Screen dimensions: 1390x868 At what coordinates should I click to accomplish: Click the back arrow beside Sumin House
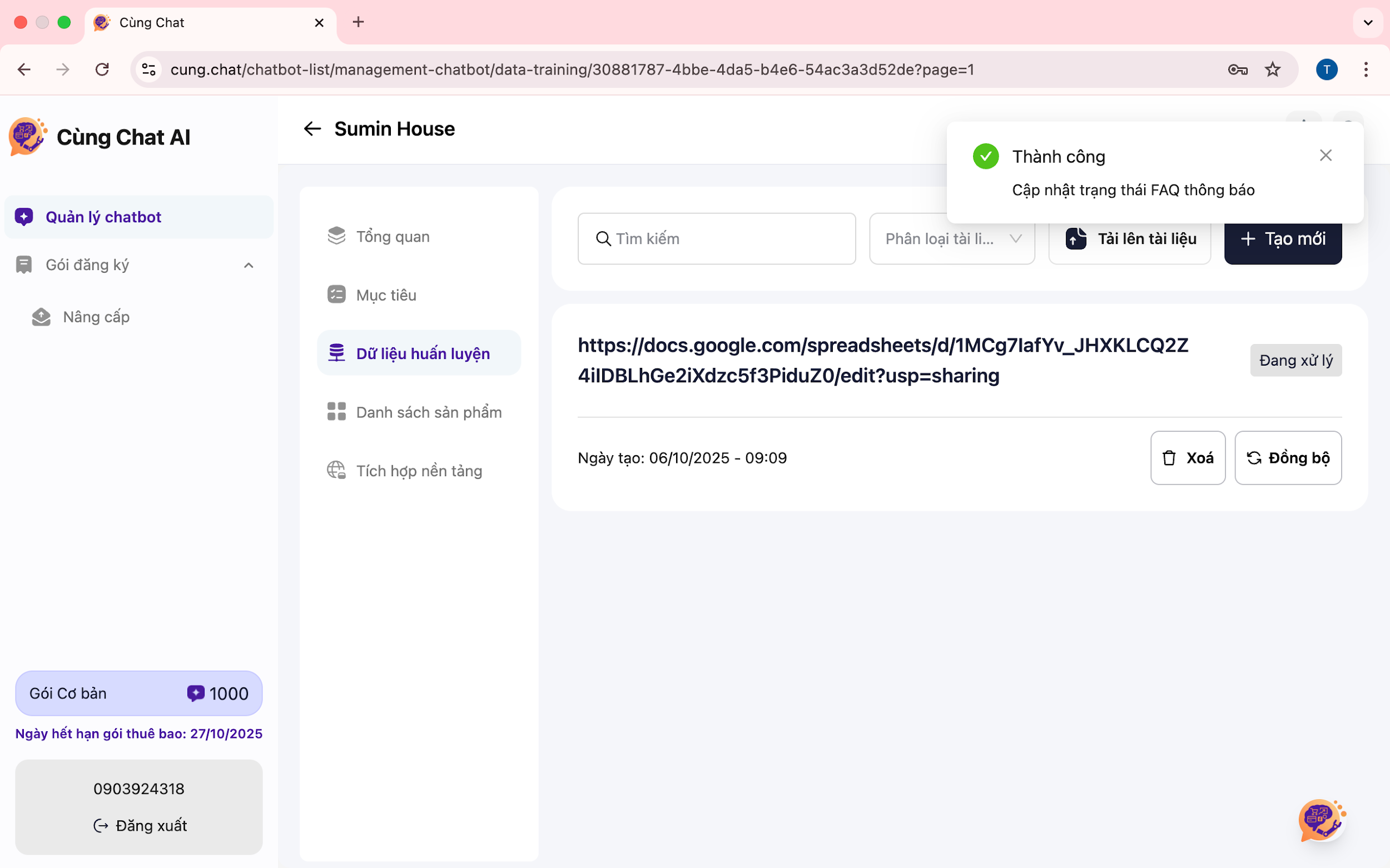coord(312,128)
